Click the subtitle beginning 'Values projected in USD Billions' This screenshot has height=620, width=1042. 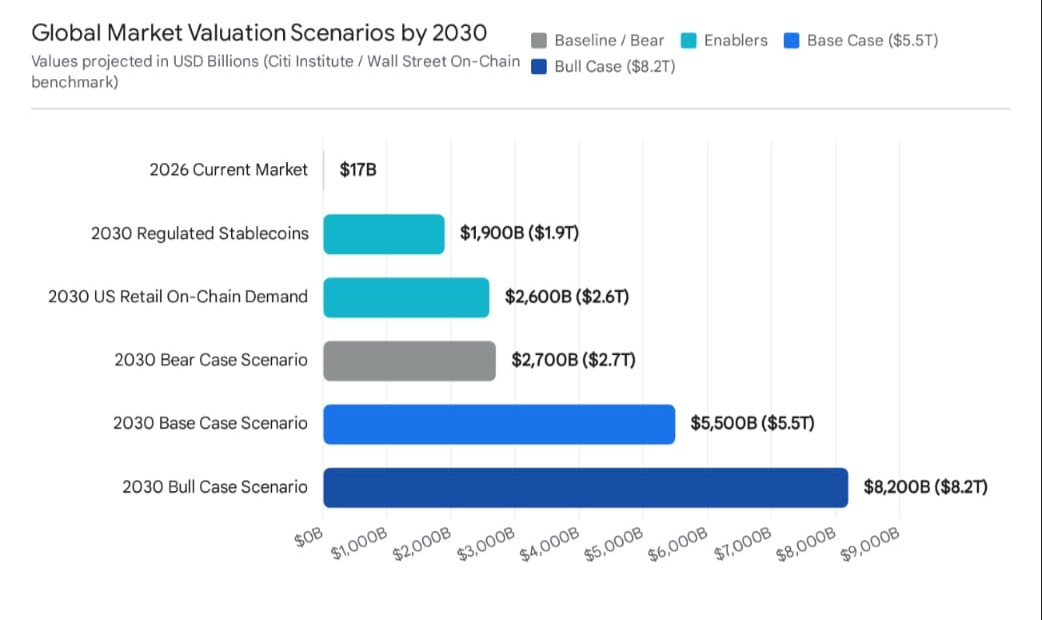click(276, 71)
